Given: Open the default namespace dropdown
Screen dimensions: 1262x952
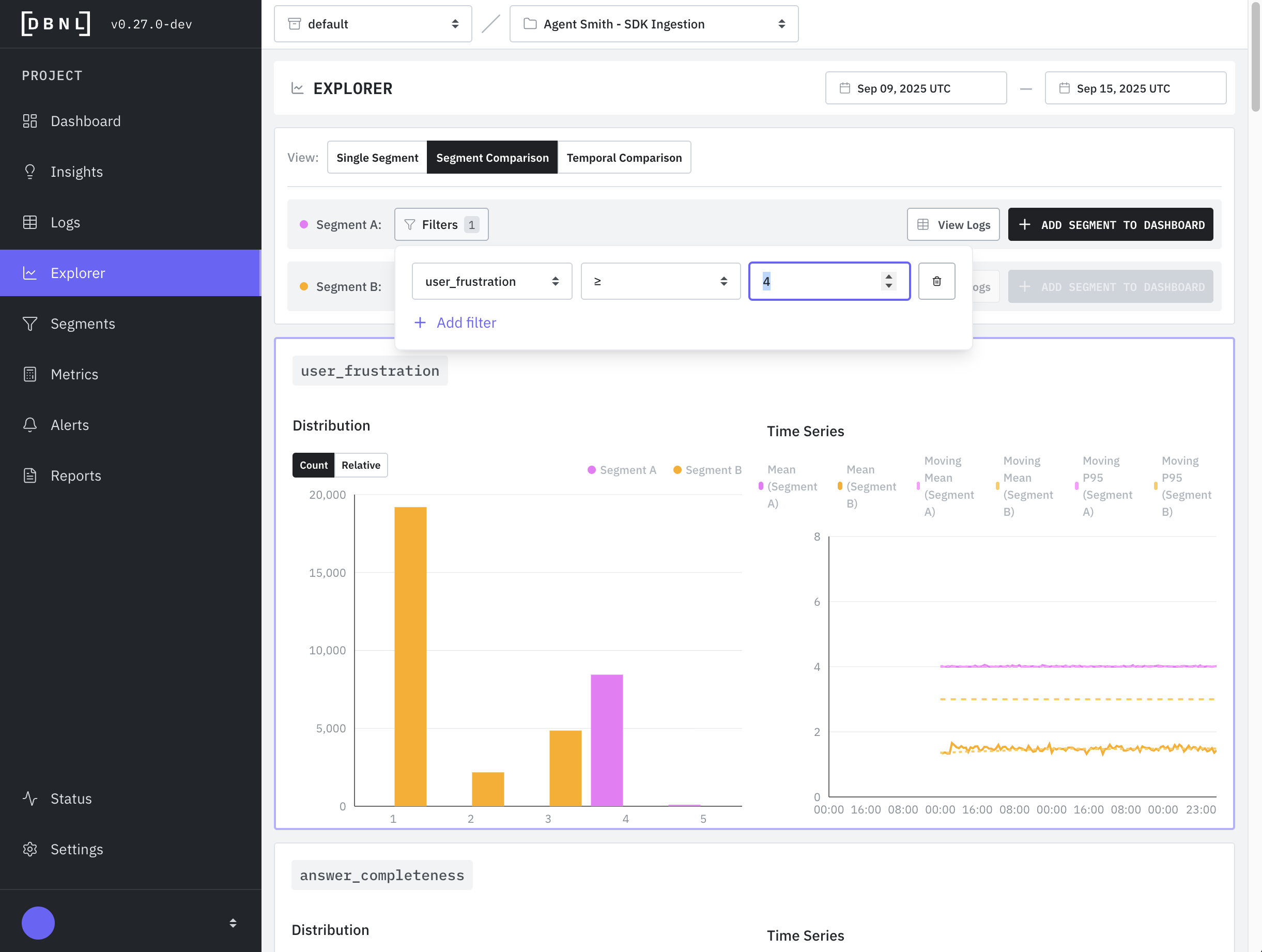Looking at the screenshot, I should point(373,24).
